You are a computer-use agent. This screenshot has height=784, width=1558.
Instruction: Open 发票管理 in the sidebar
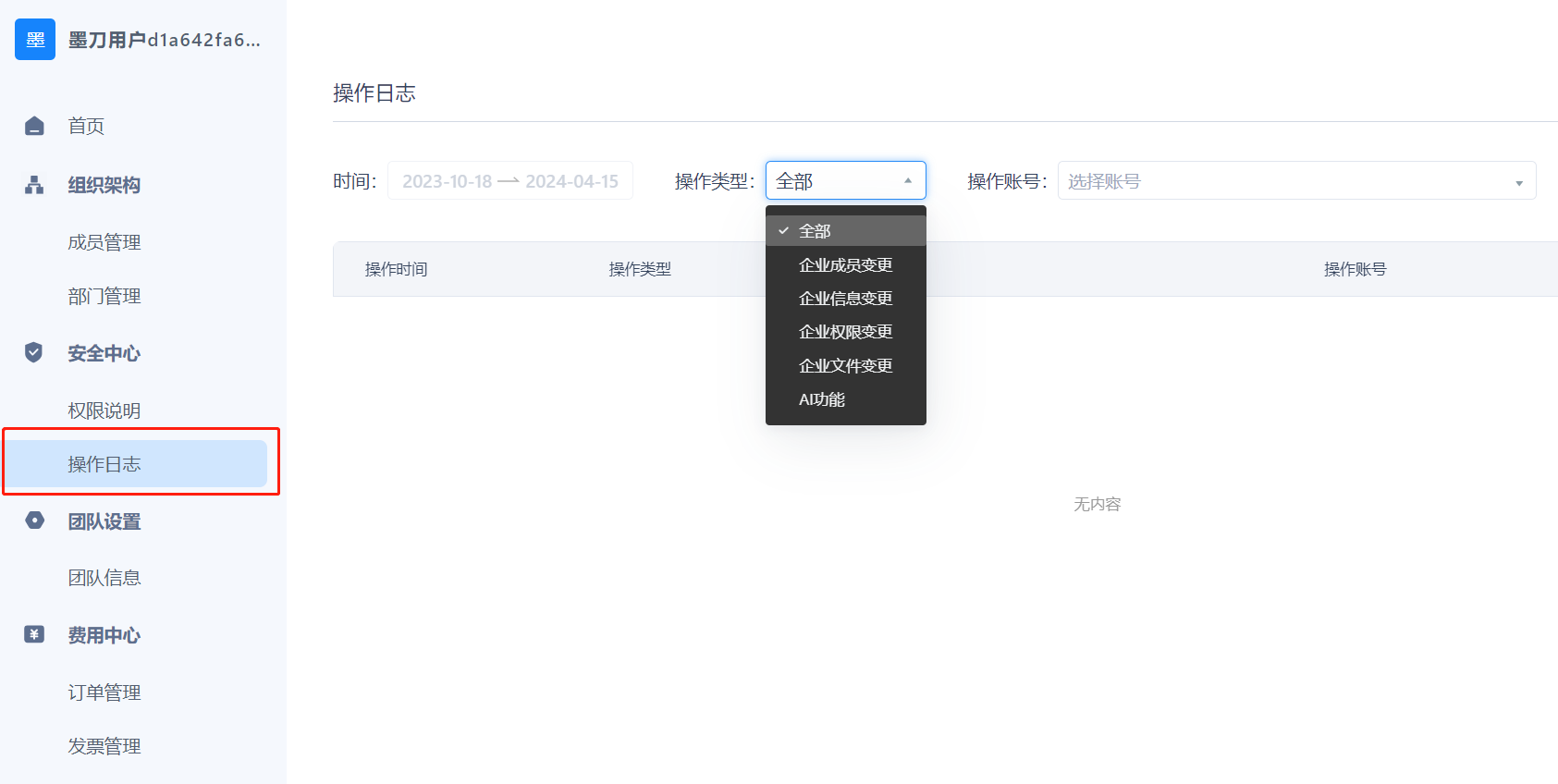click(x=104, y=746)
